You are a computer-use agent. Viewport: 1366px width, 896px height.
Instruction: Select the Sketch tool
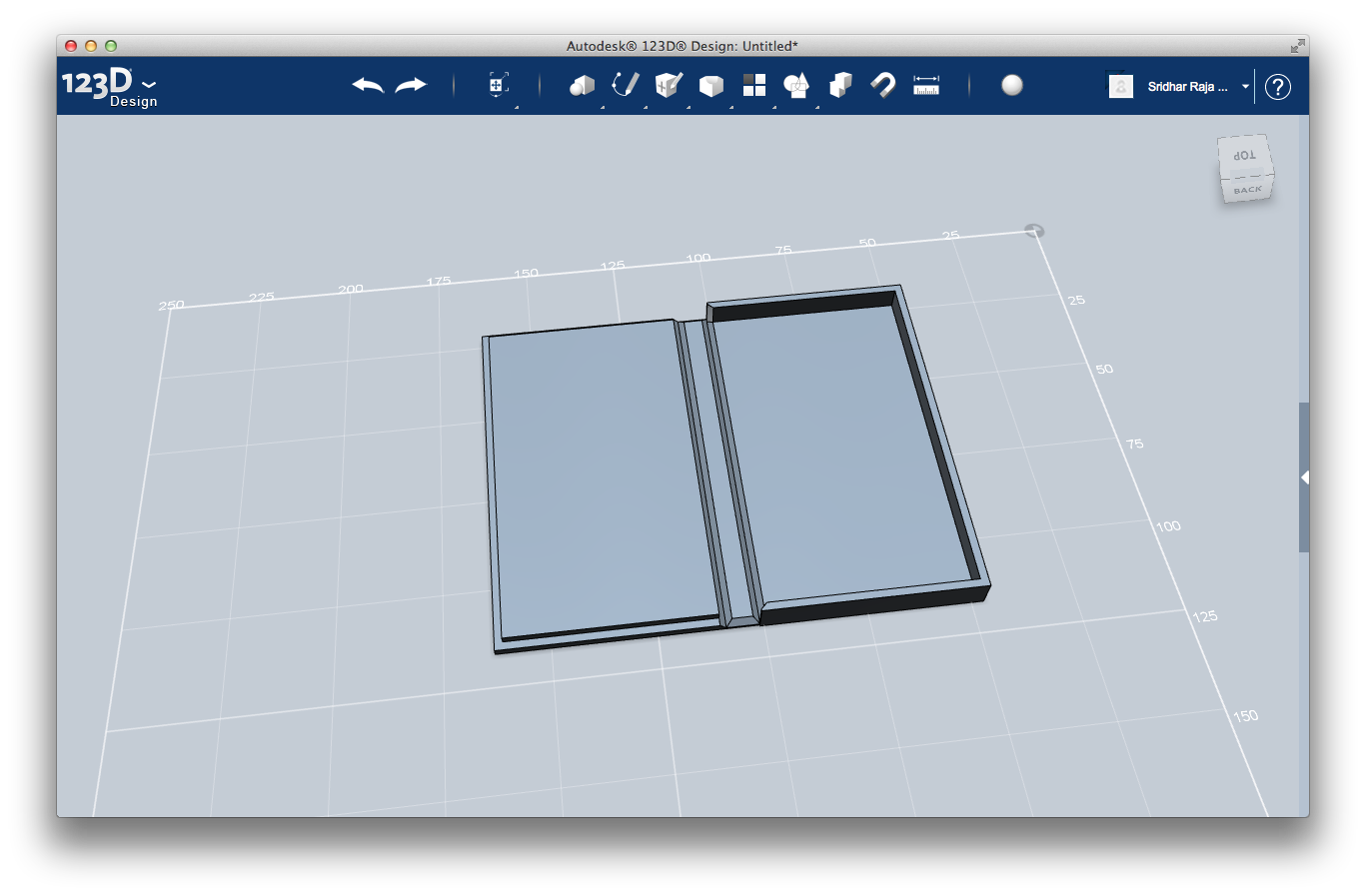coord(626,86)
